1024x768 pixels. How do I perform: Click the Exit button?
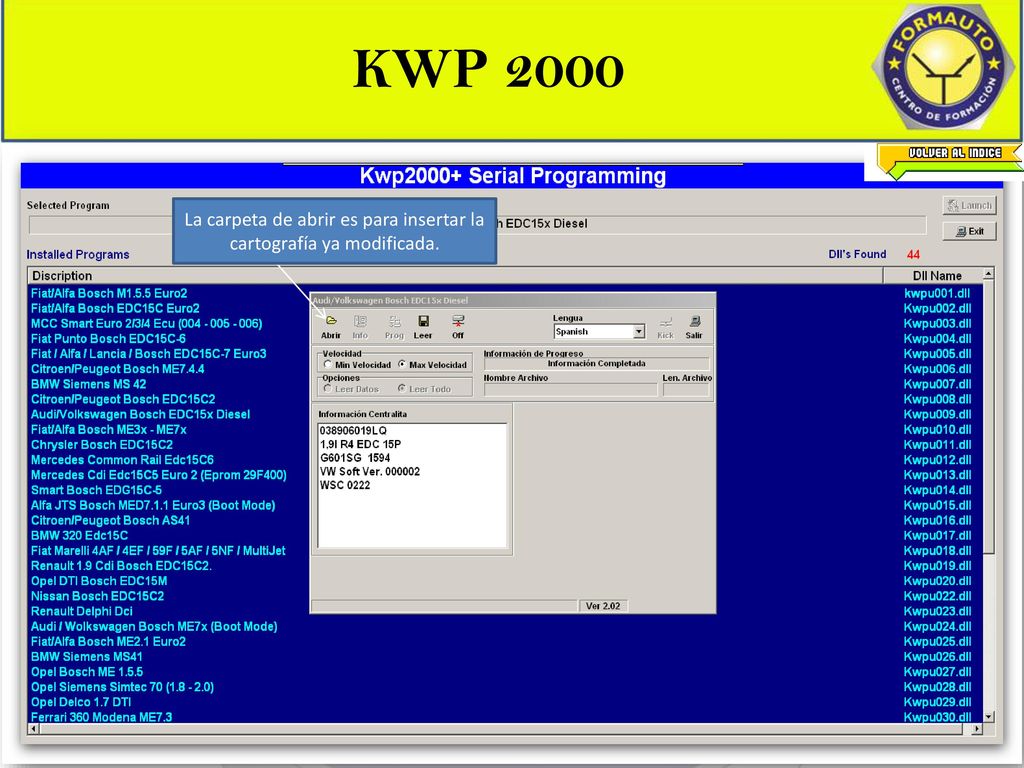(970, 231)
